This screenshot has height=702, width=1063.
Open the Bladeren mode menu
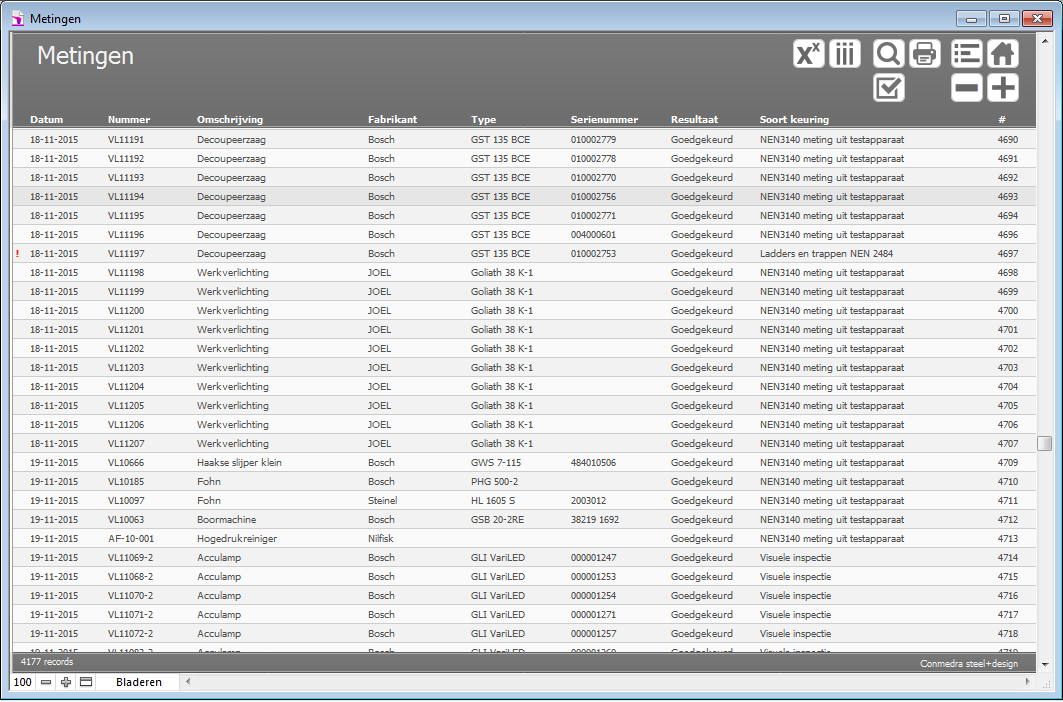point(138,682)
